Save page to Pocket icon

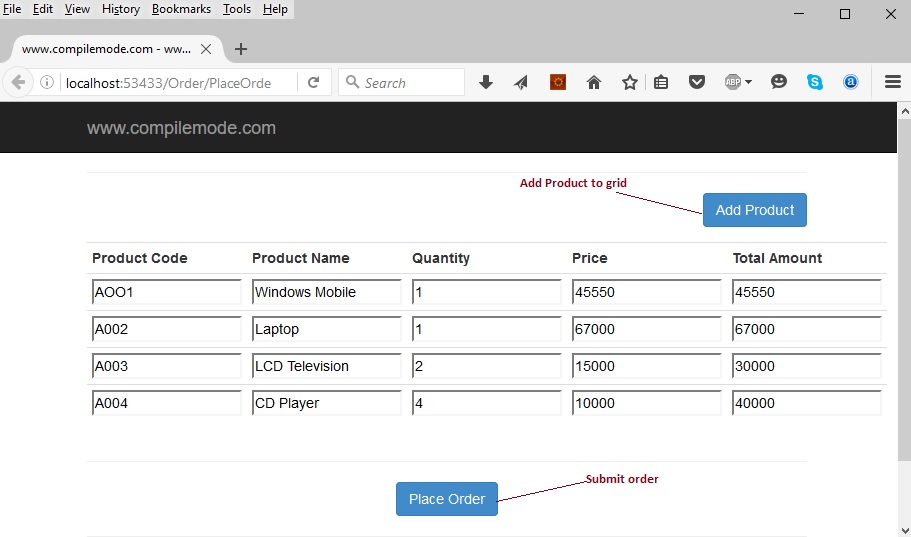[x=696, y=83]
